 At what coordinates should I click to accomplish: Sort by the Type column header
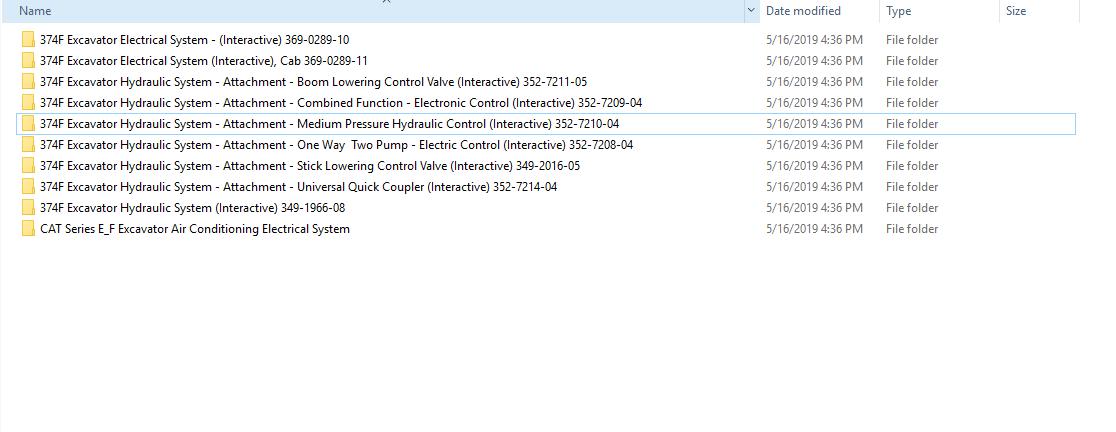tap(939, 11)
